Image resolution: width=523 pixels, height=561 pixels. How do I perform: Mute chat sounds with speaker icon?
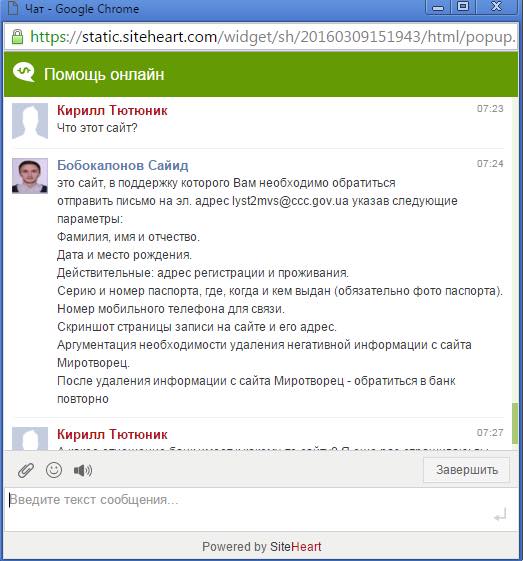[x=83, y=470]
